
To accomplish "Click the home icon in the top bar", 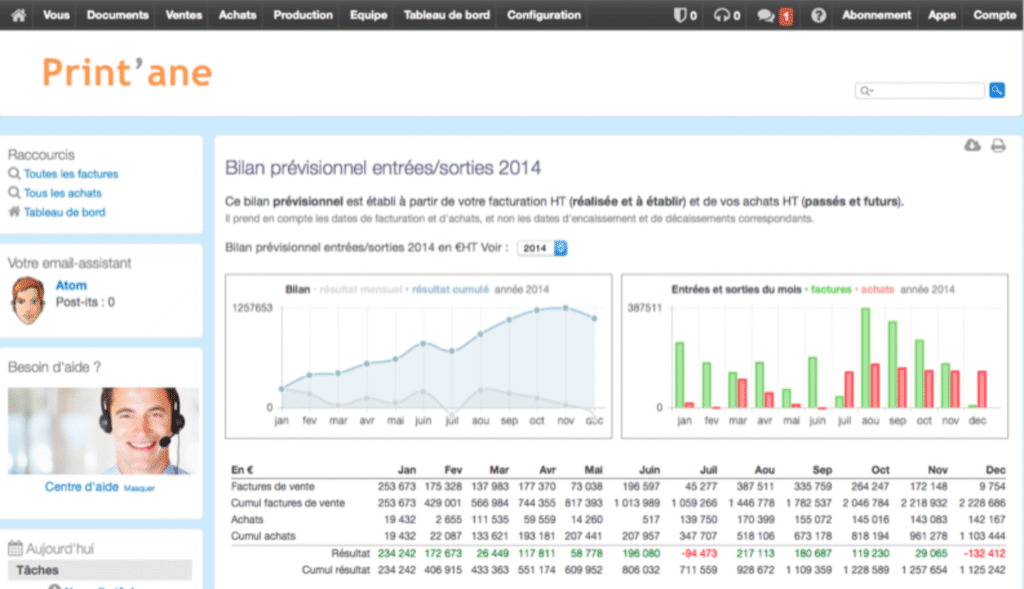I will (x=19, y=15).
